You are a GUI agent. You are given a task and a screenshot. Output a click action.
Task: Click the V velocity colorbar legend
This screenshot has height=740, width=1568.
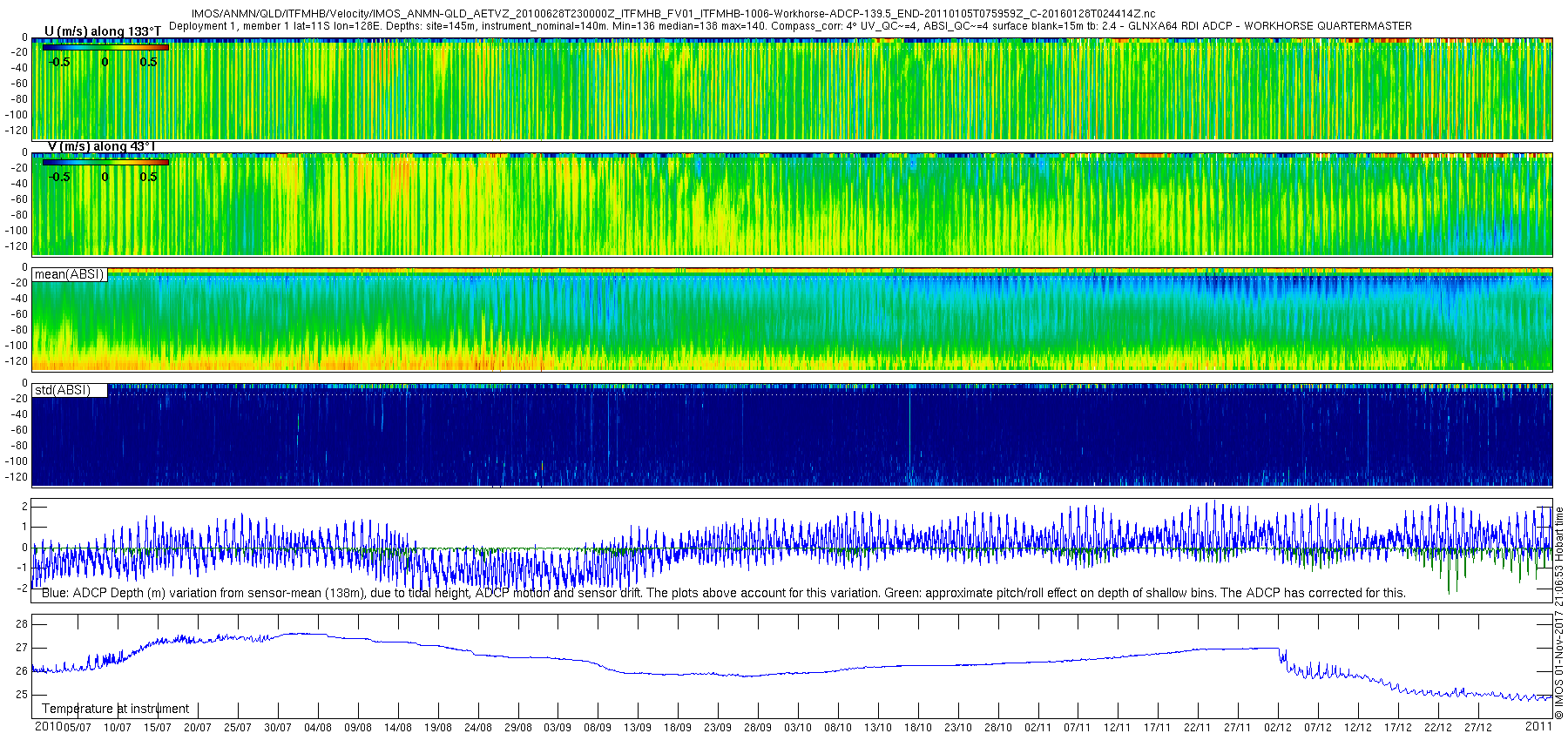click(105, 162)
